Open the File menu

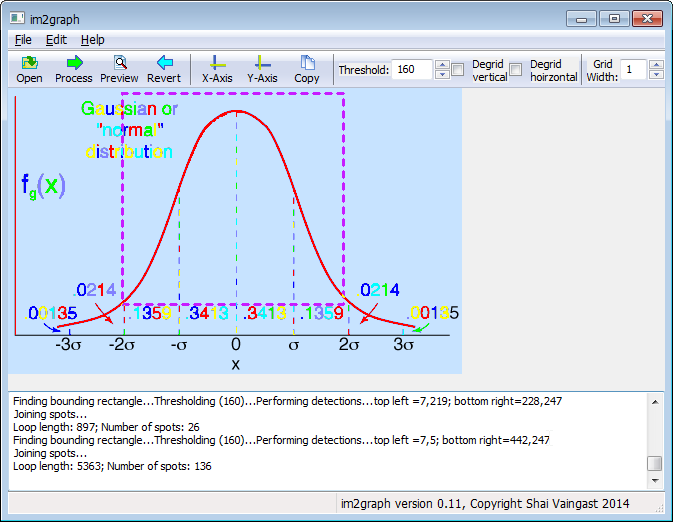pyautogui.click(x=23, y=40)
